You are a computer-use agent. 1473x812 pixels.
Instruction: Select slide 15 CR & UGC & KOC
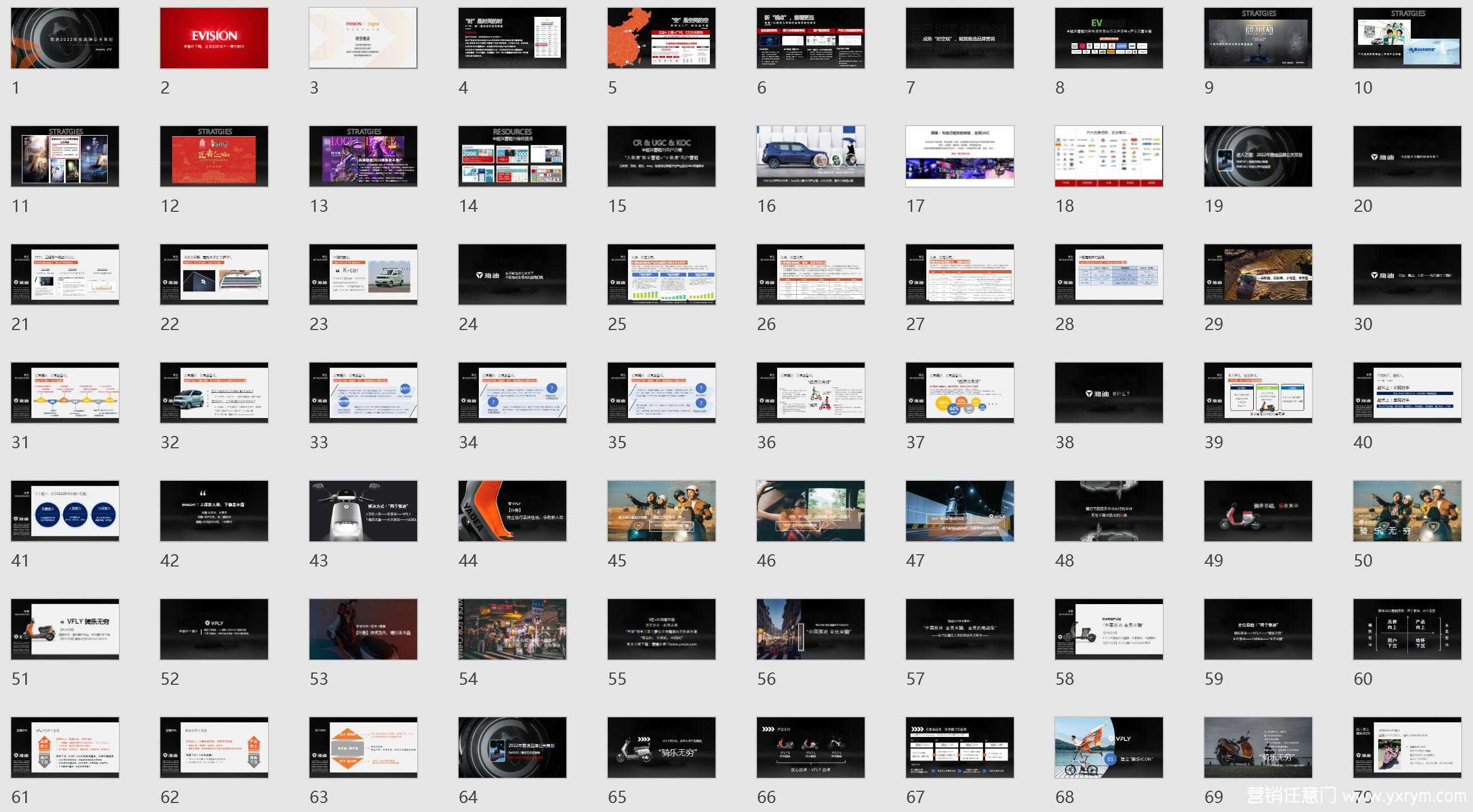[662, 156]
